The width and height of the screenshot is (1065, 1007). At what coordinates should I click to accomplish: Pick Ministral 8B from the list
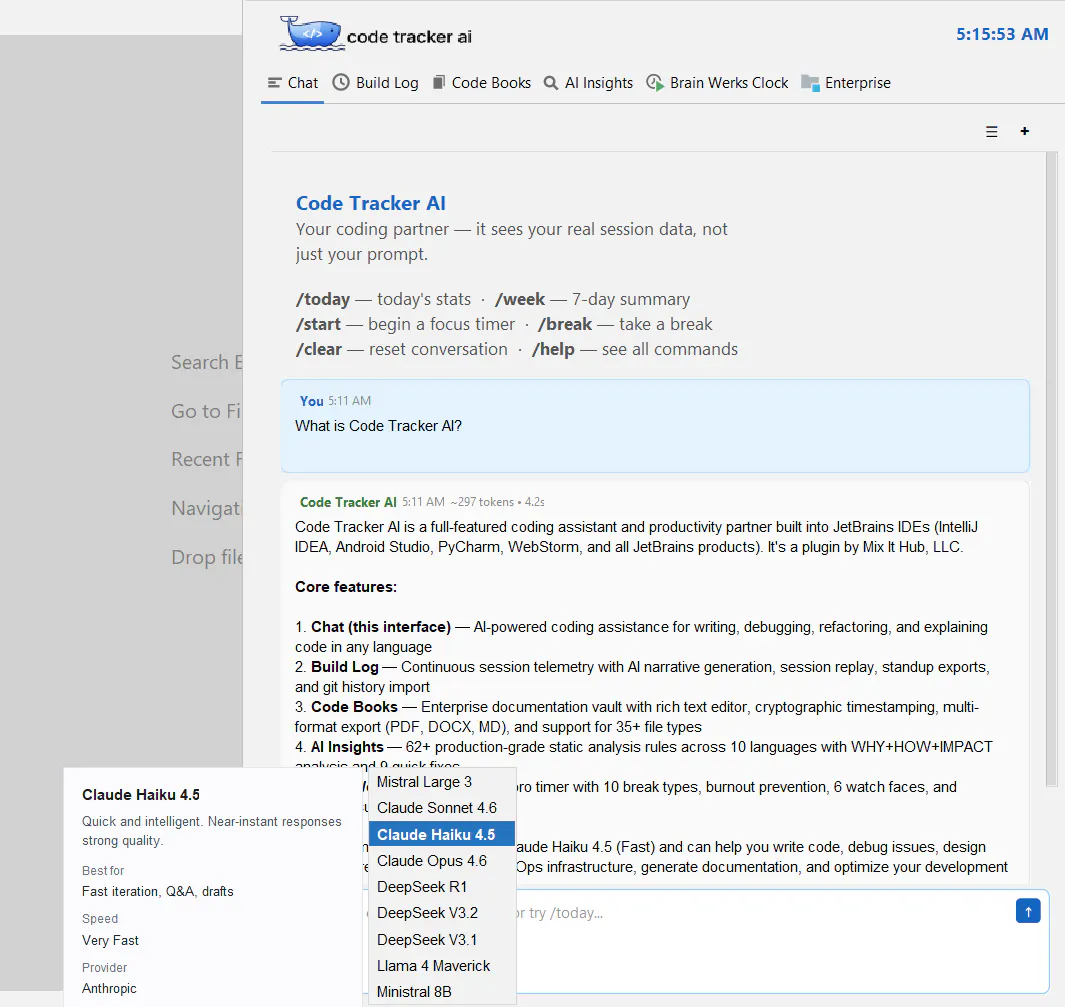(x=441, y=991)
